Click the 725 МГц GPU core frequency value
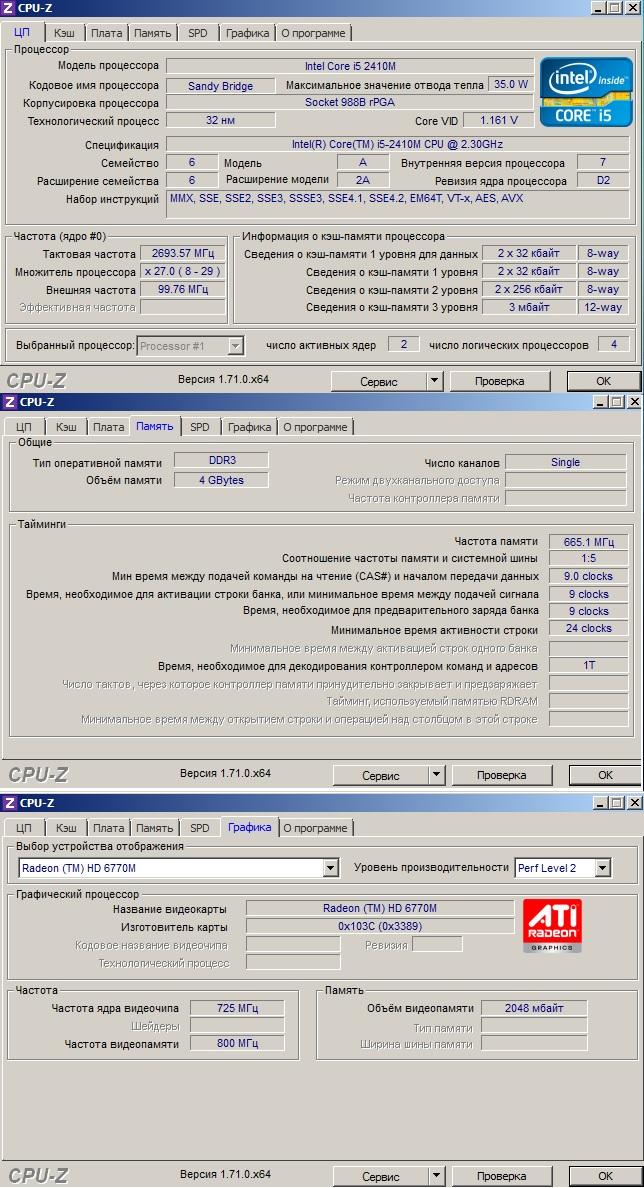Viewport: 644px width, 1188px height. [237, 1008]
